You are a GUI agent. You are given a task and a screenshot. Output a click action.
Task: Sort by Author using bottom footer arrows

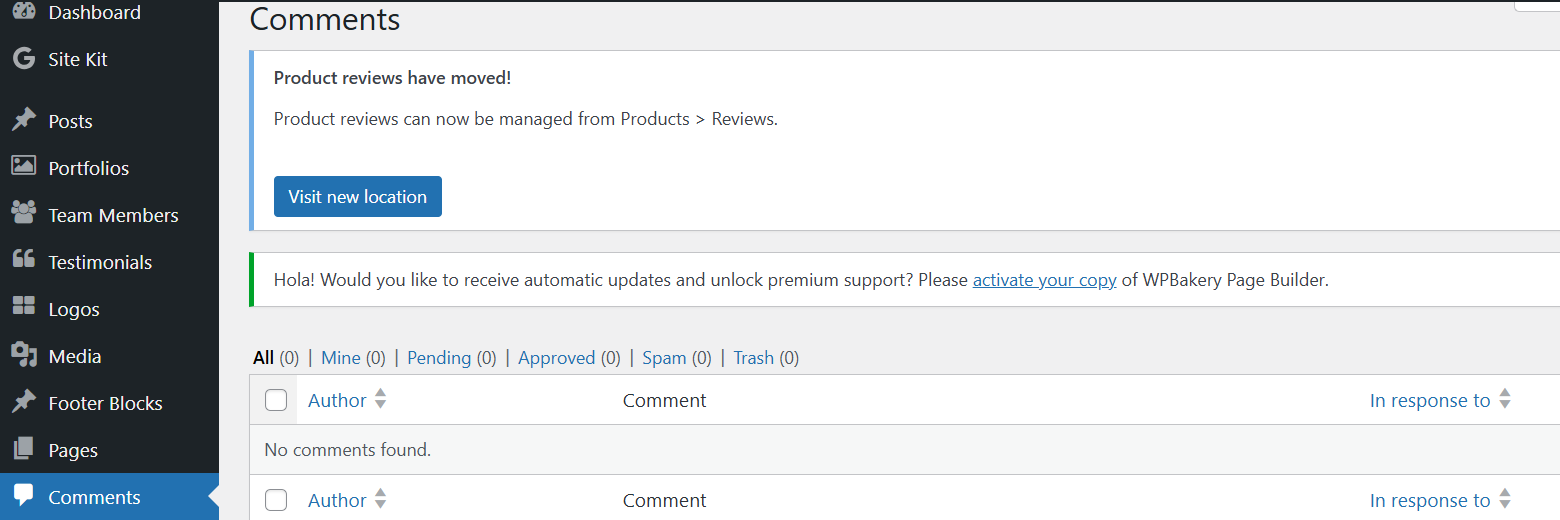(380, 500)
